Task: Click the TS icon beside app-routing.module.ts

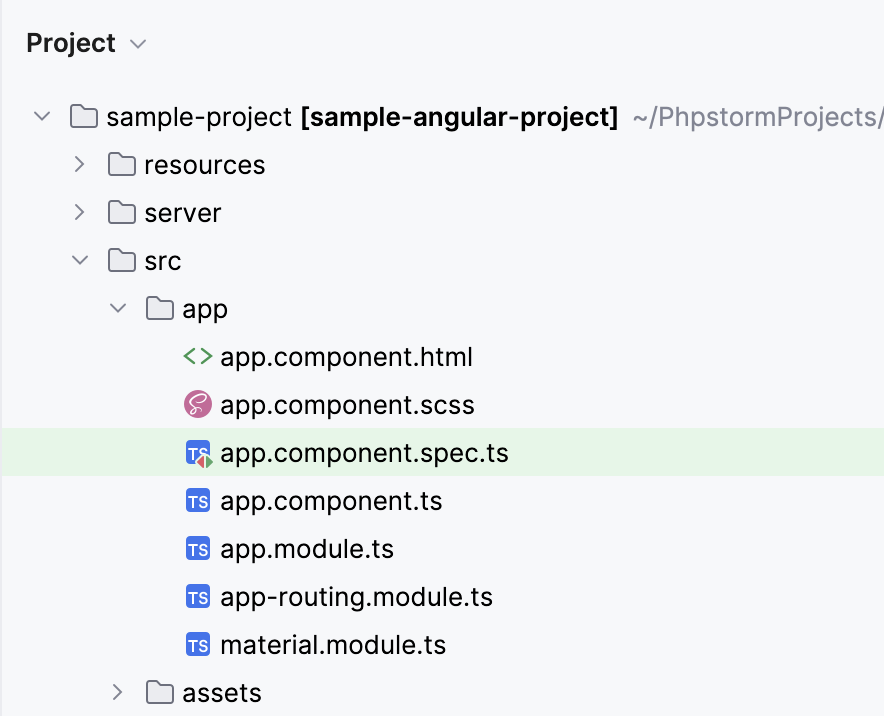Action: (x=198, y=597)
